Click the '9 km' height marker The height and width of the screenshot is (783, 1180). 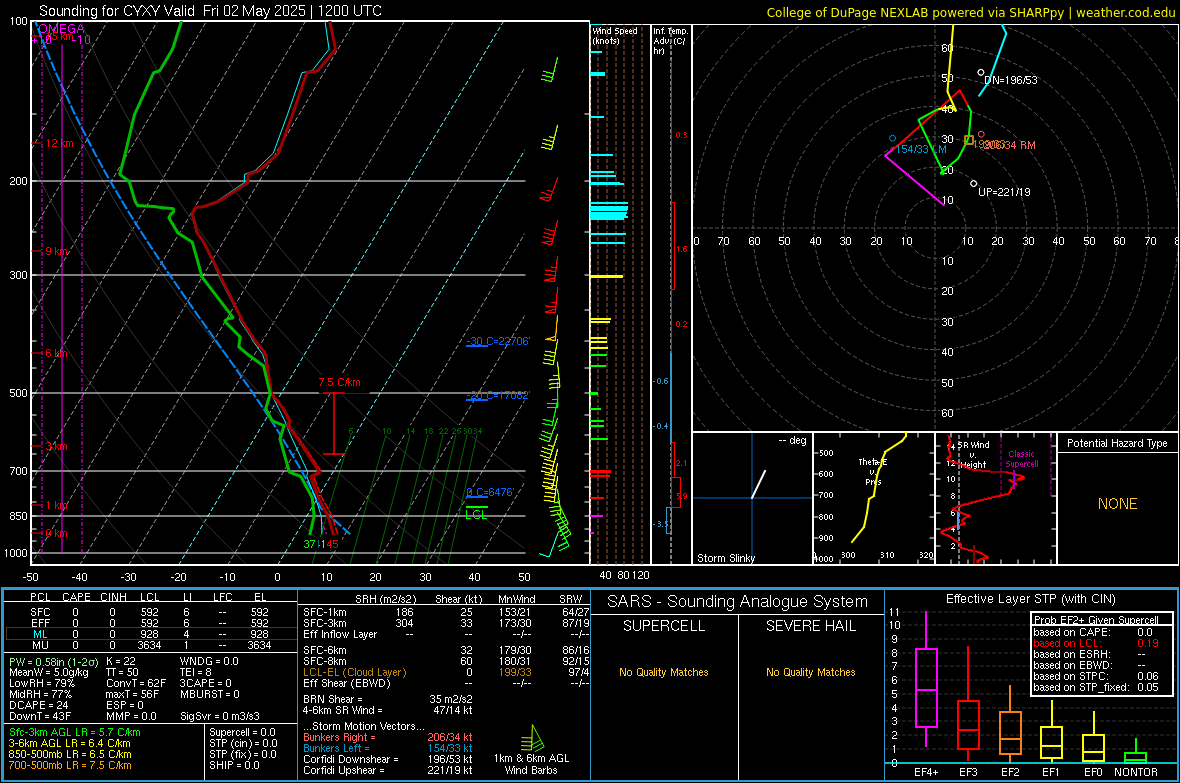(56, 251)
